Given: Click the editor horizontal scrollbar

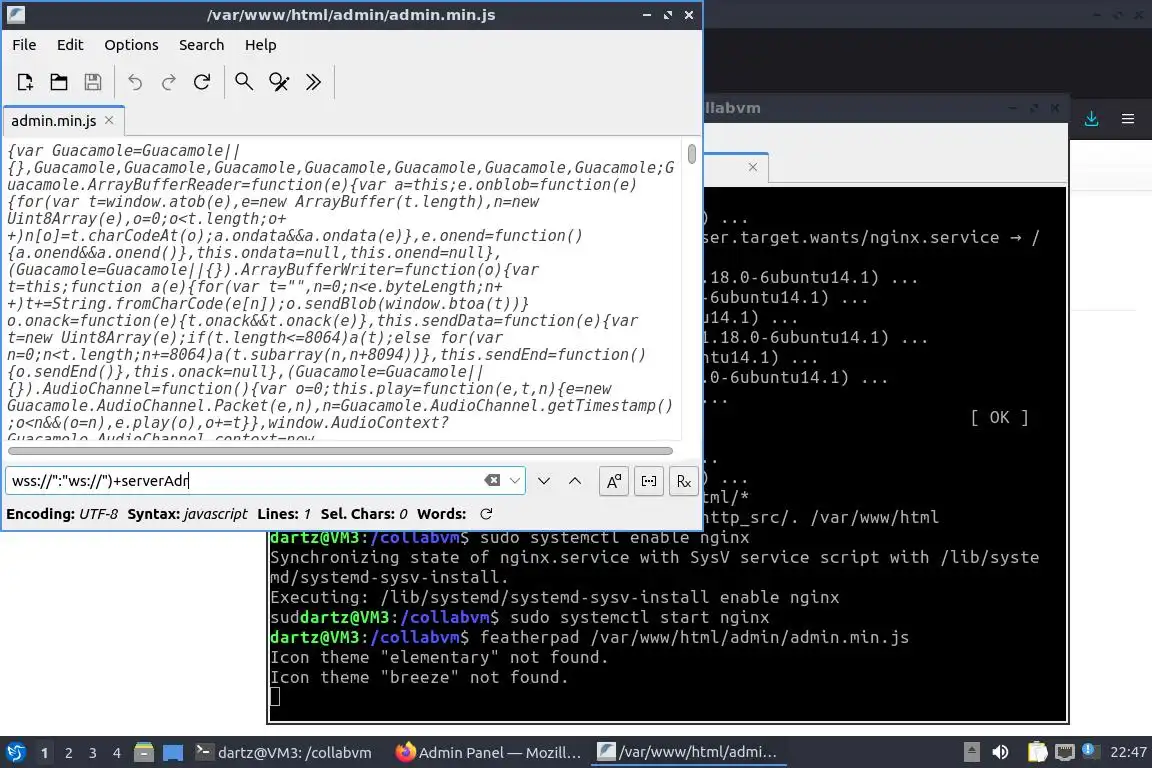Looking at the screenshot, I should tap(340, 451).
